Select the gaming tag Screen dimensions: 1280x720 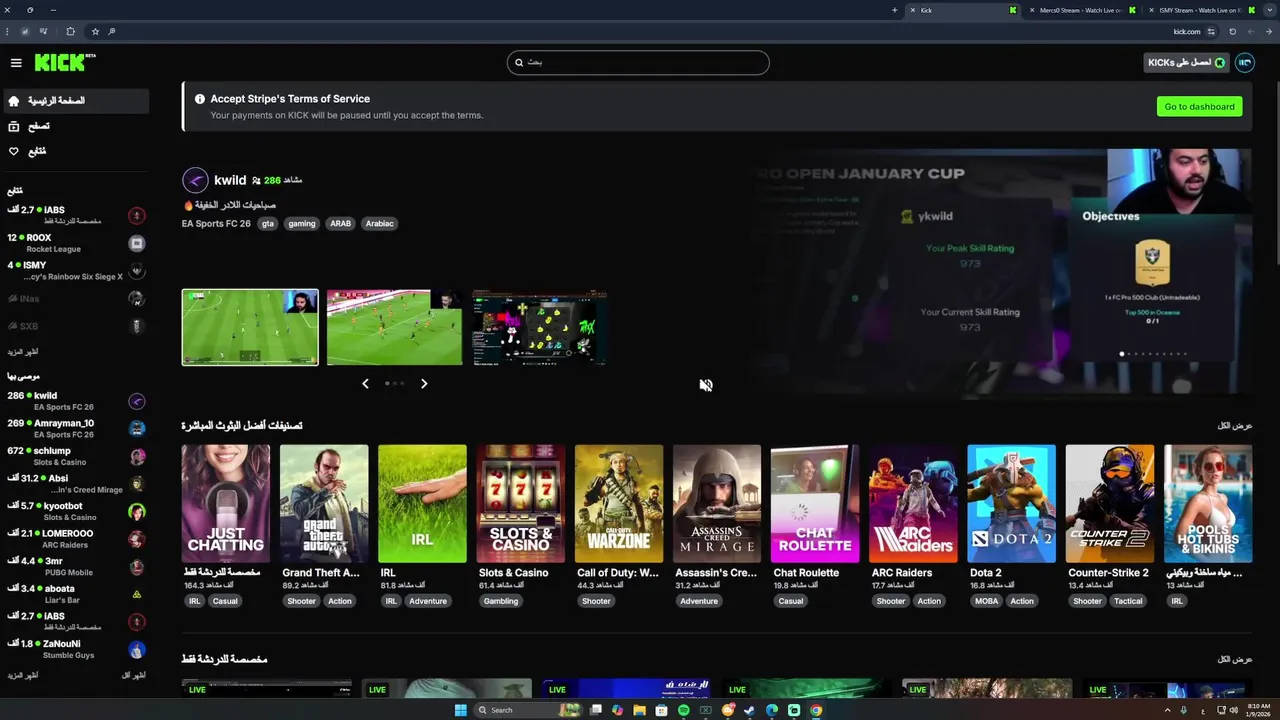coord(302,224)
